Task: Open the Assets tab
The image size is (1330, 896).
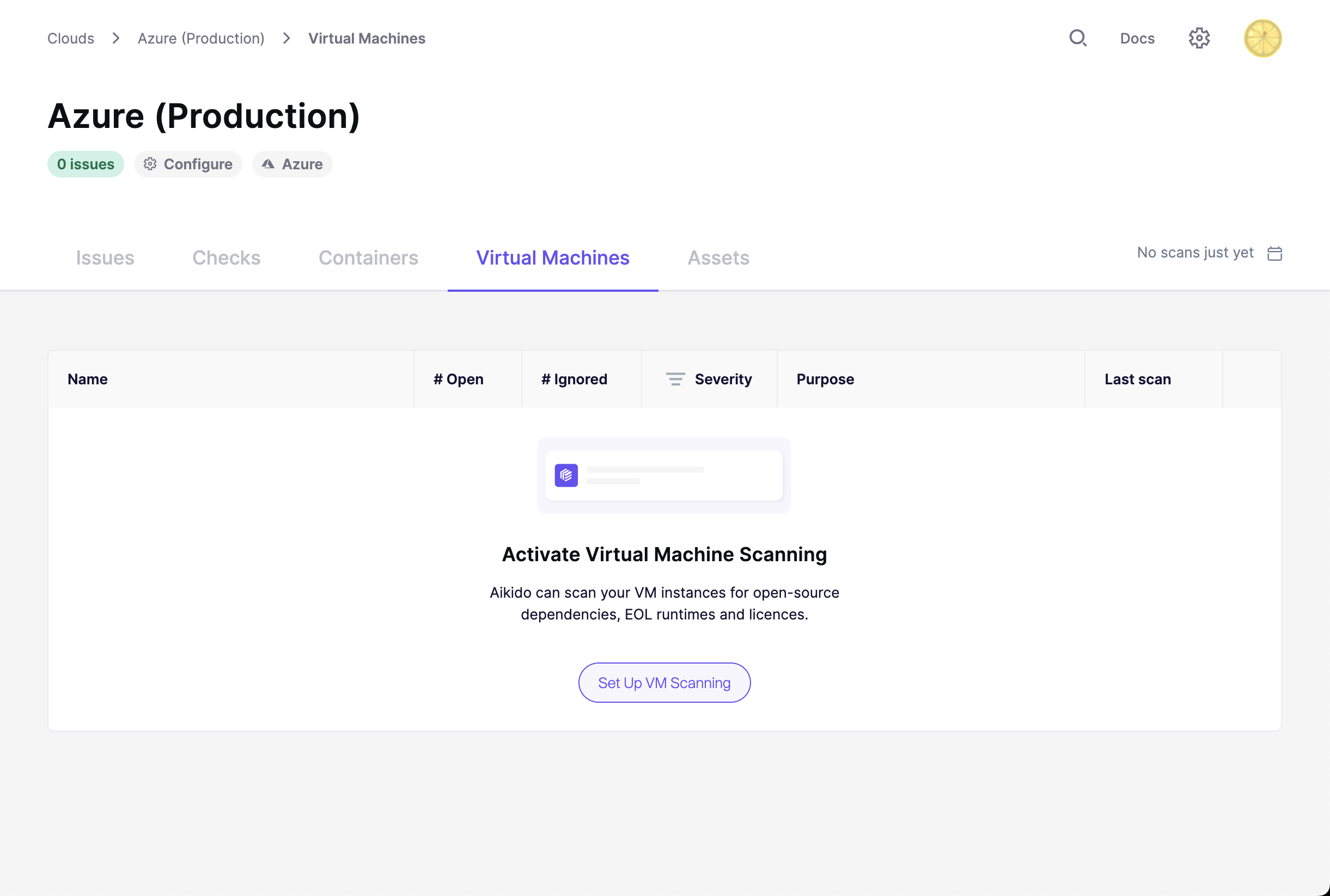Action: [718, 257]
